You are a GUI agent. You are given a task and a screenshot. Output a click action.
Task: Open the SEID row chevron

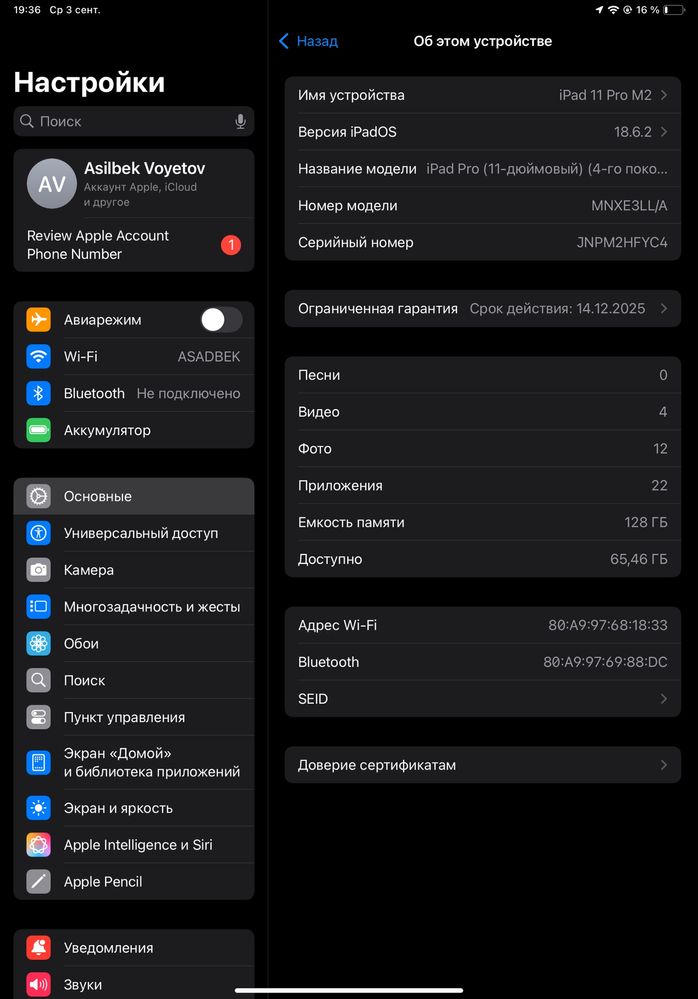pyautogui.click(x=664, y=699)
